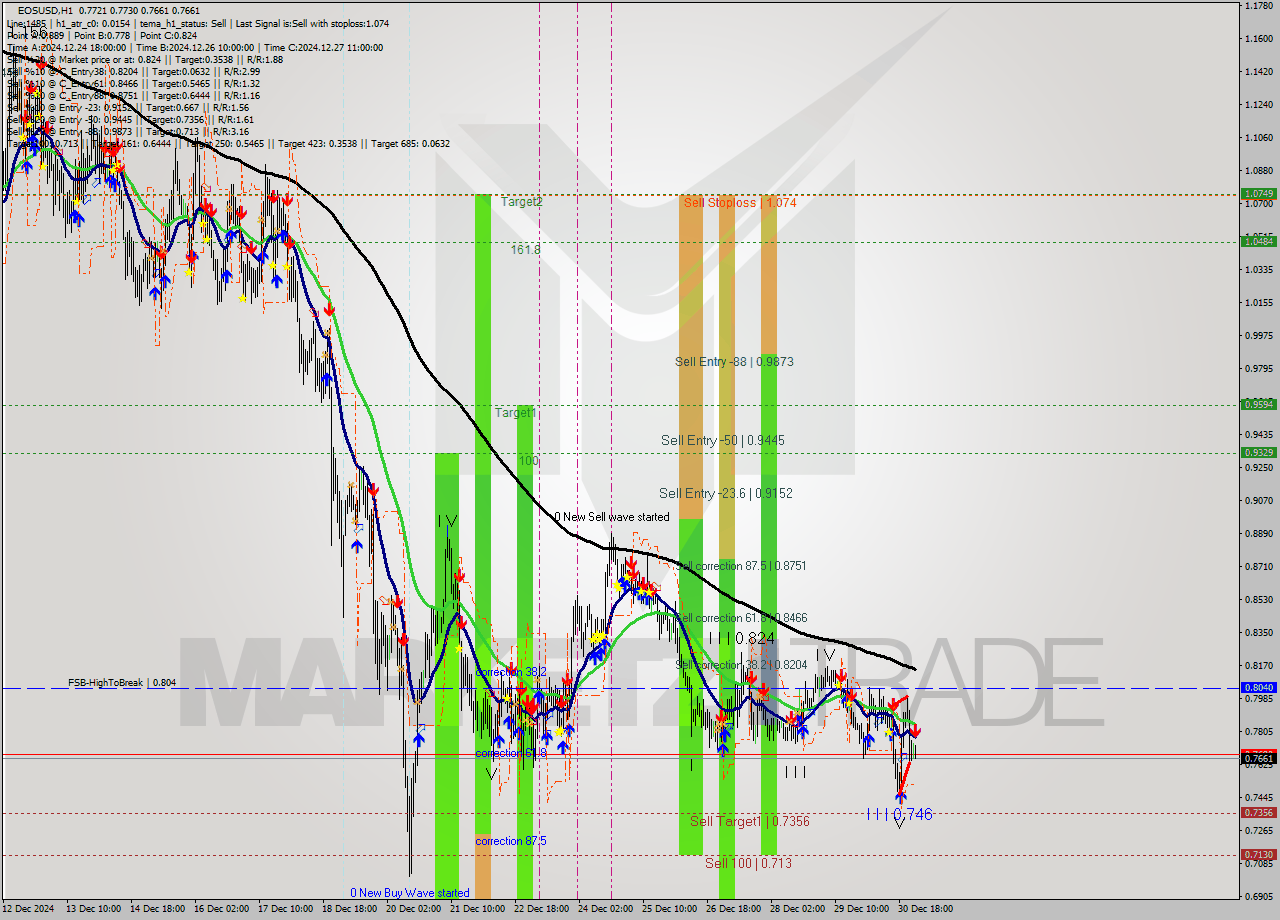This screenshot has height=920, width=1280.
Task: Click the blue 'correction 38.2' label
Action: tap(511, 672)
